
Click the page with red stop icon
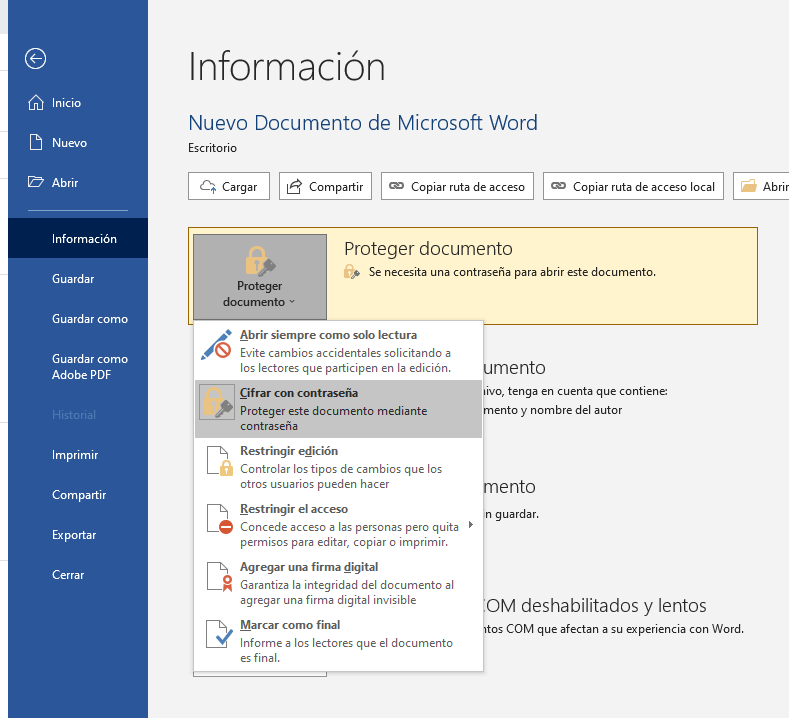(220, 519)
